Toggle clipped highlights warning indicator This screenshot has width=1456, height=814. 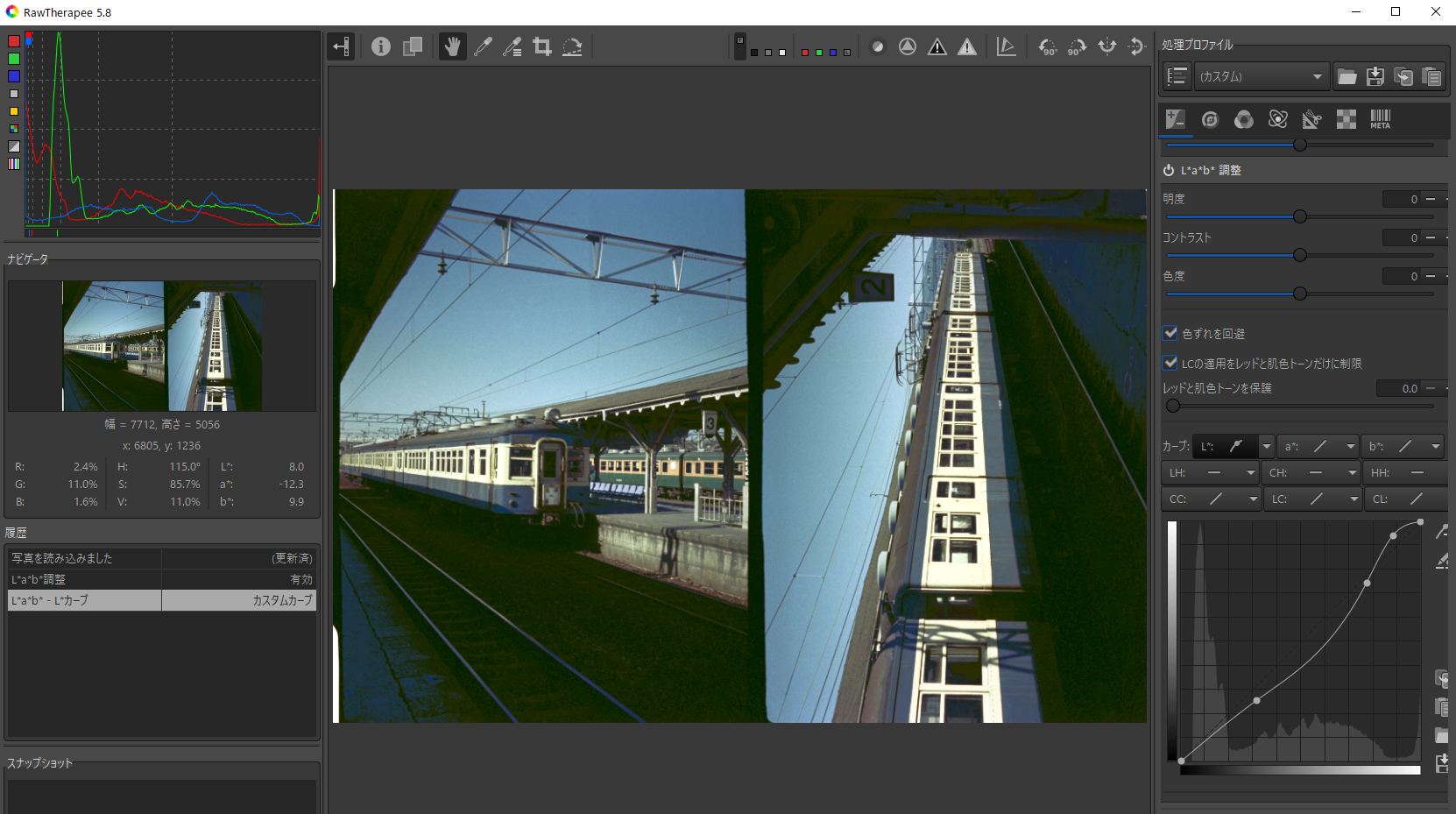[x=967, y=46]
